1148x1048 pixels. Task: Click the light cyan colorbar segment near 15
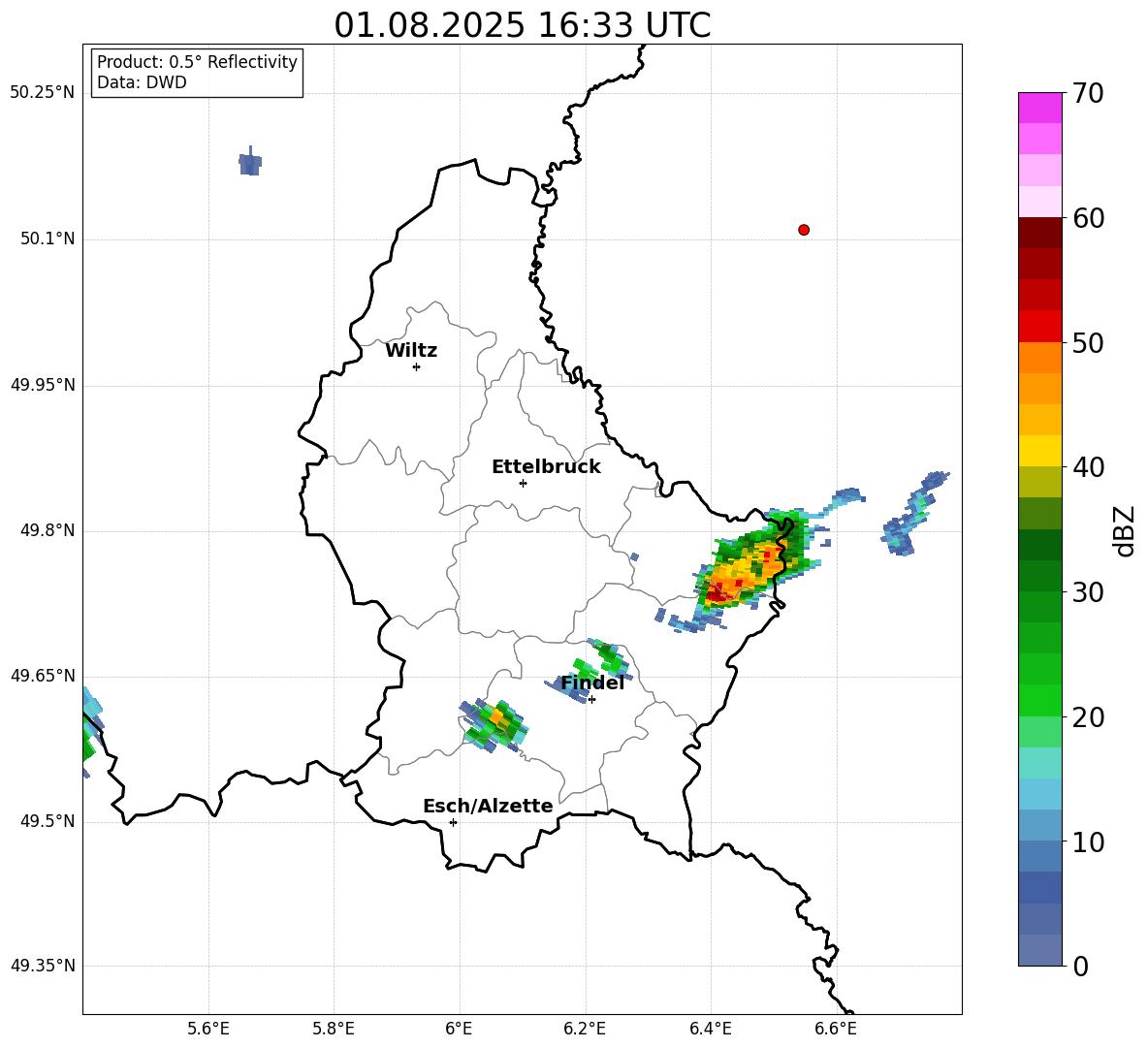pyautogui.click(x=1039, y=763)
